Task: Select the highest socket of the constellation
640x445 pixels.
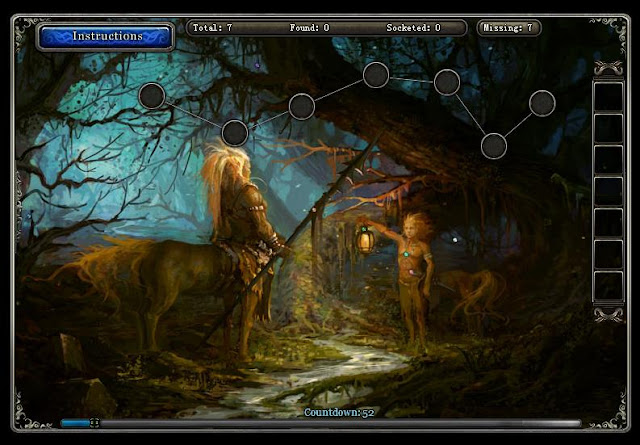Action: point(376,75)
